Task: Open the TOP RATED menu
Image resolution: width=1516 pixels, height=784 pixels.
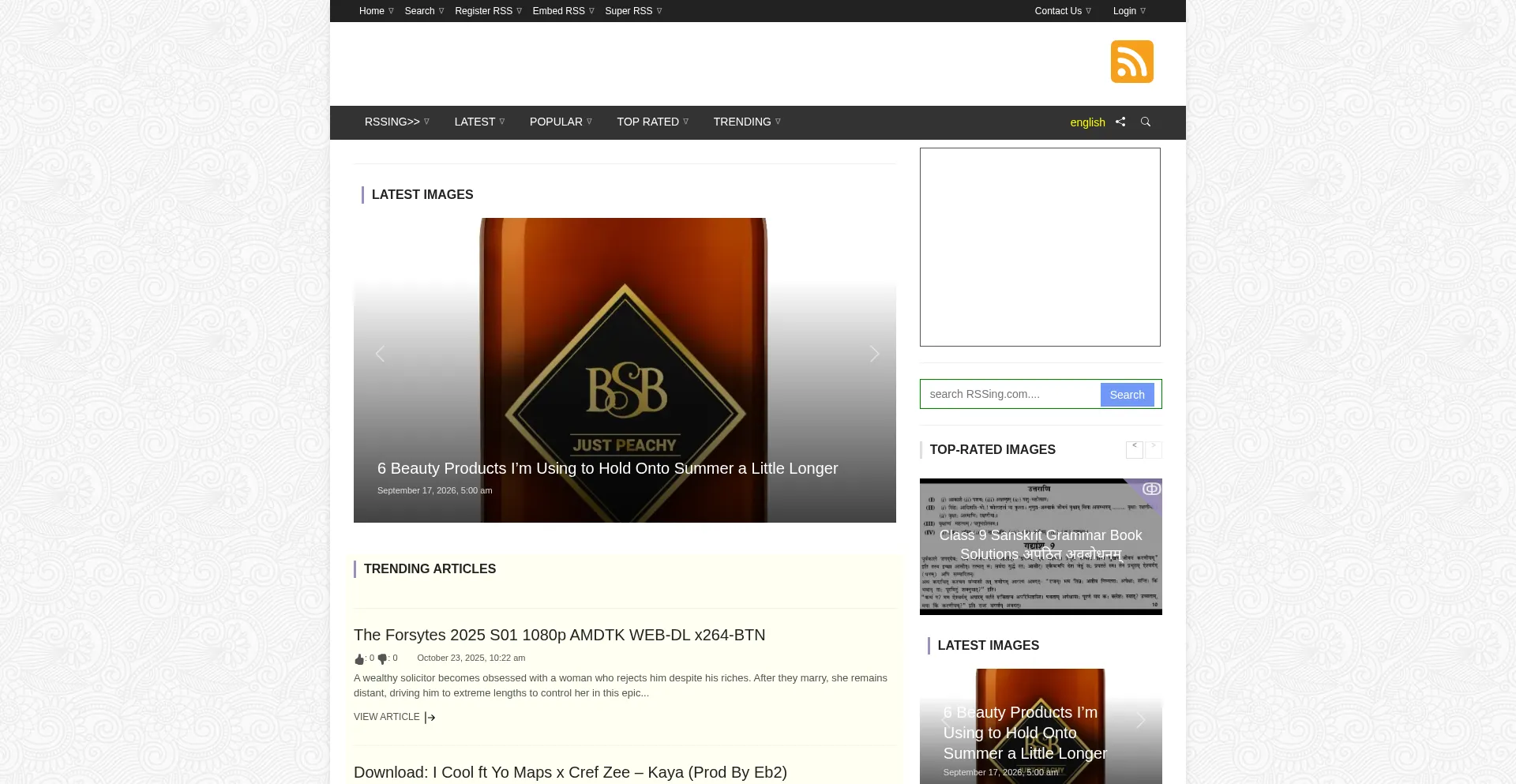Action: click(x=652, y=122)
